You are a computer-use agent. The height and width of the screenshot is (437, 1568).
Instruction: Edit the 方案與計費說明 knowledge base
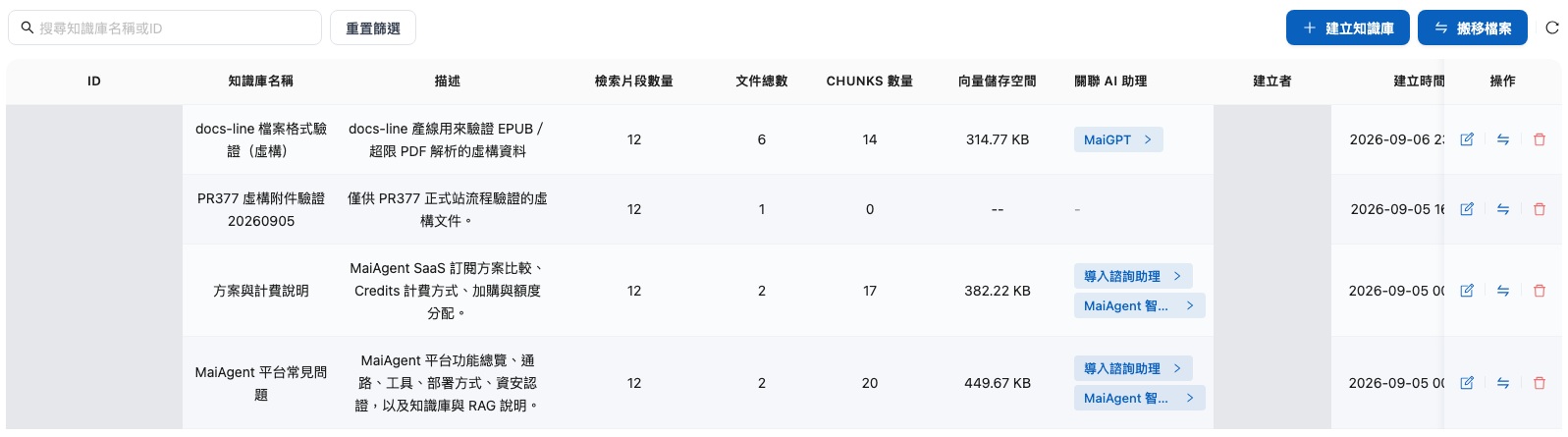1467,291
